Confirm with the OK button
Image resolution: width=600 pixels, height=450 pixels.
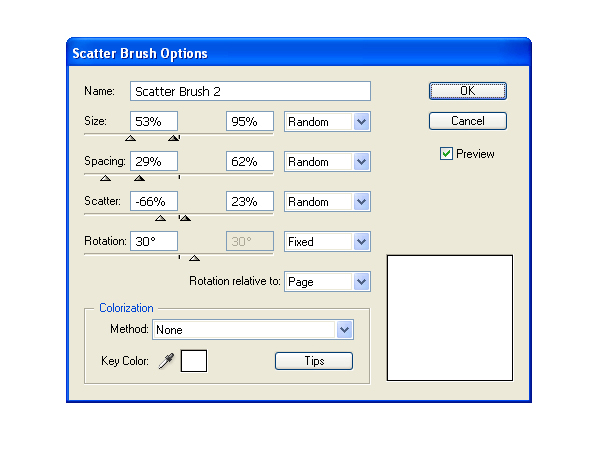468,91
